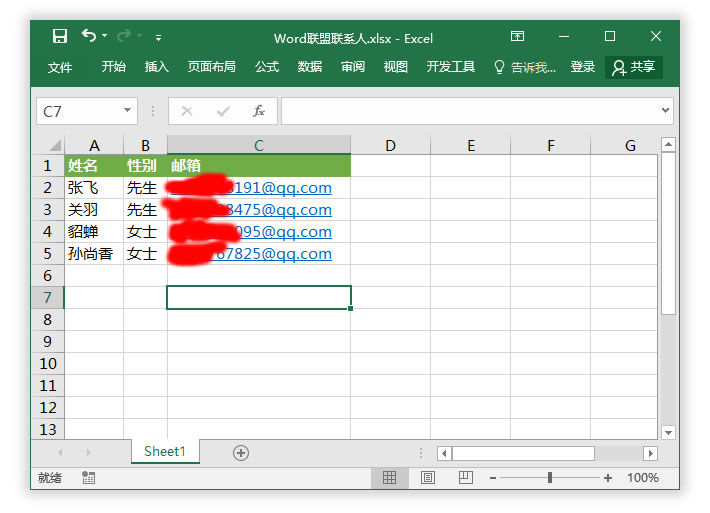The width and height of the screenshot is (710, 513).
Task: Click the Sheet1 worksheet tab
Action: click(x=165, y=451)
